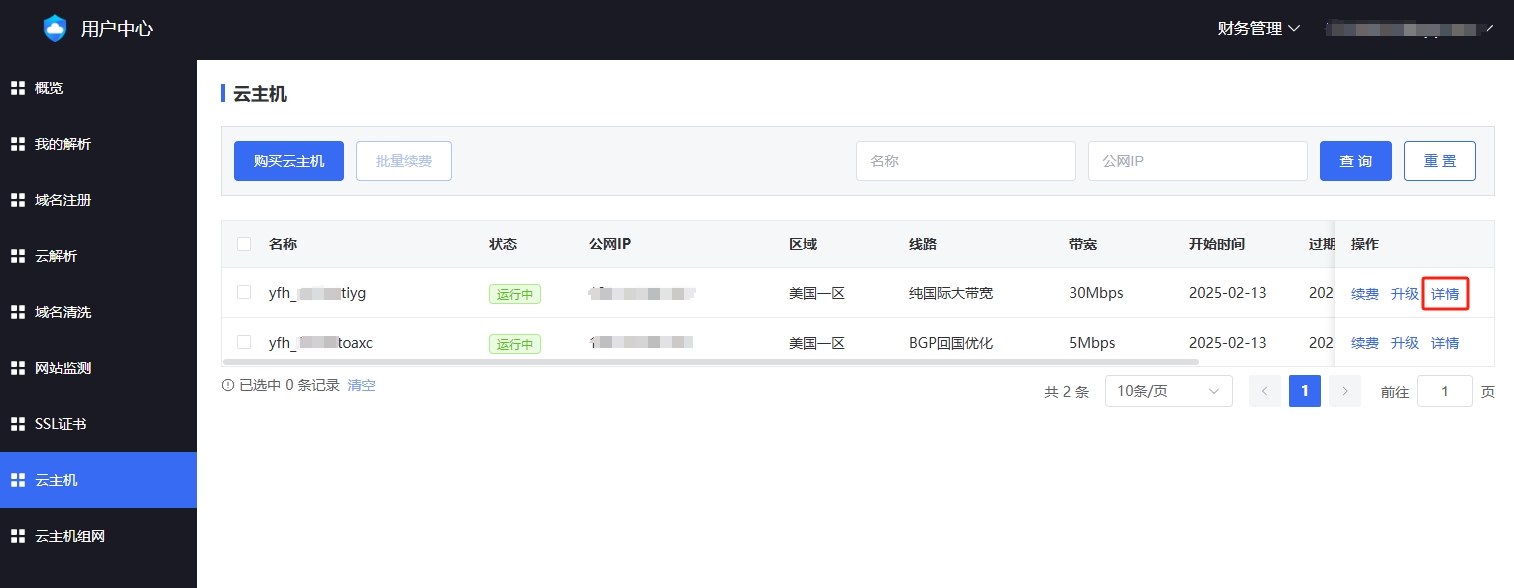Click the grid icon beside 云主机组网
The height and width of the screenshot is (588, 1514).
[17, 536]
